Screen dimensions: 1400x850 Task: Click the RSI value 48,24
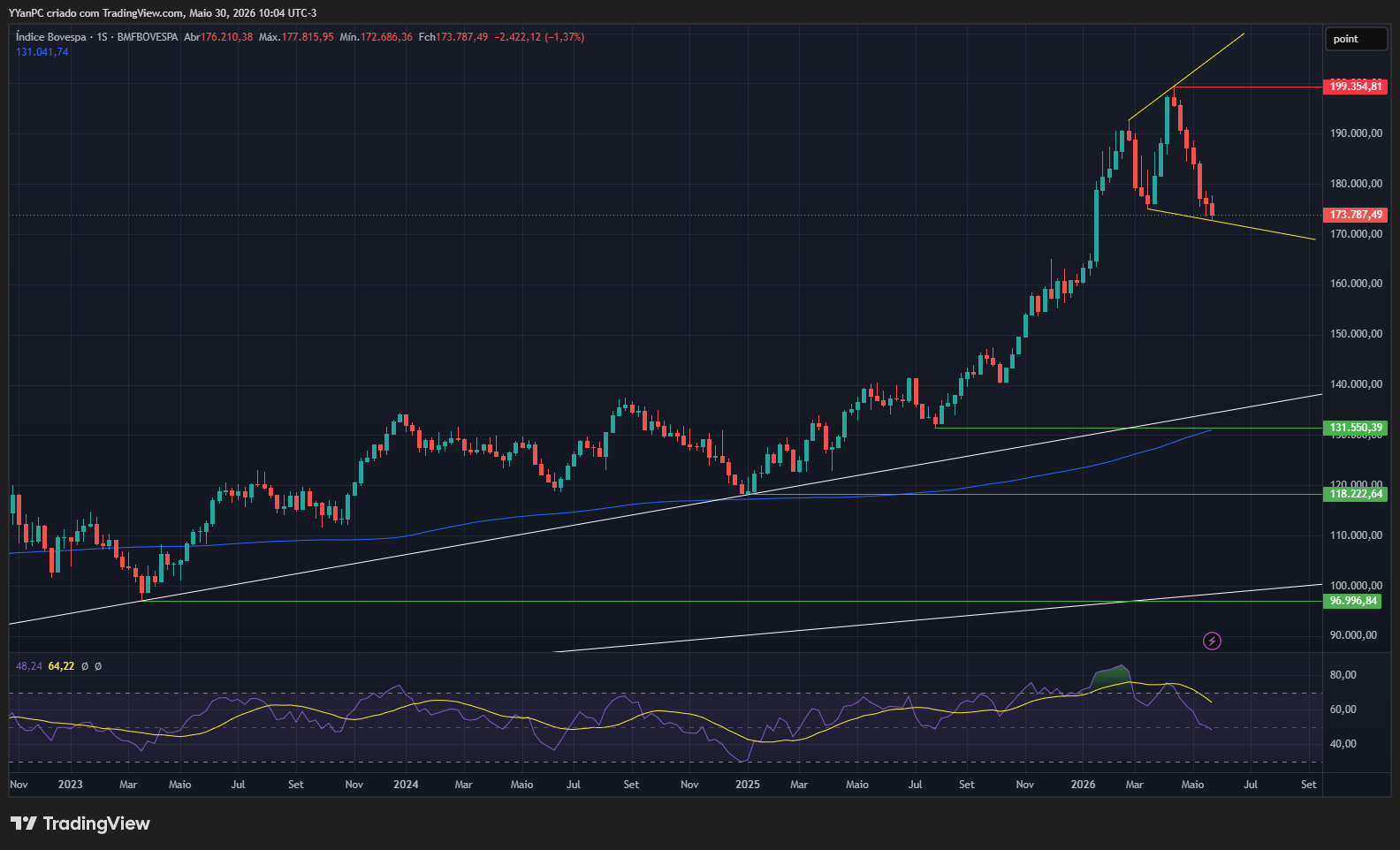click(29, 666)
